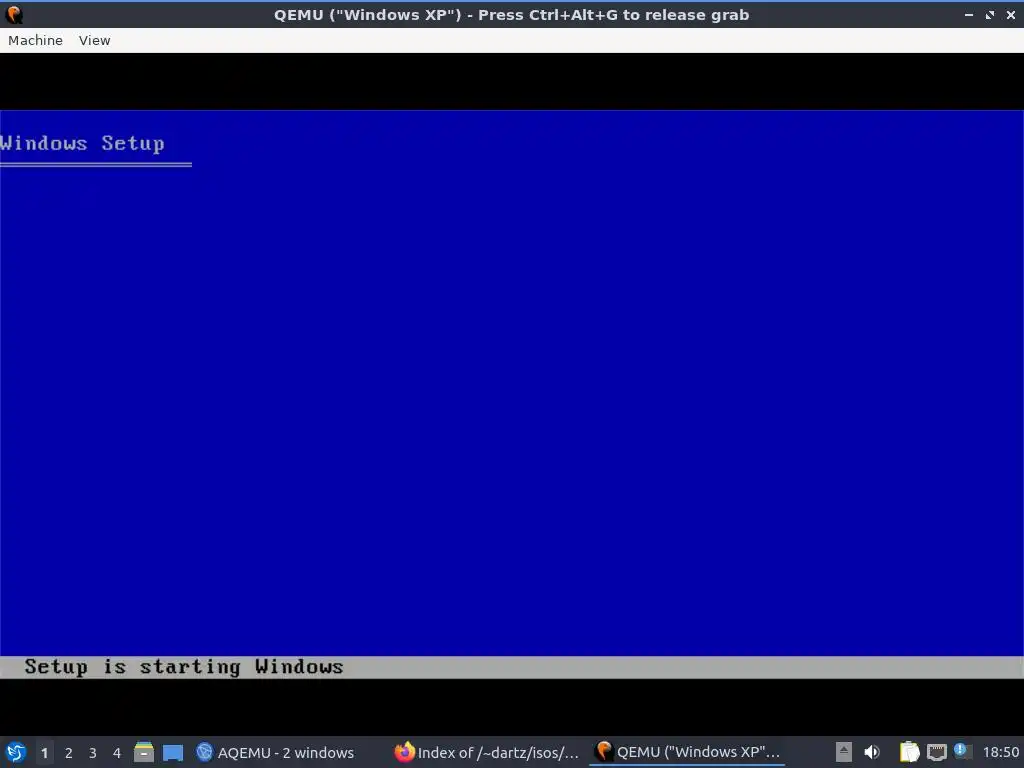
Task: Open the application launcher menu icon
Action: point(16,752)
